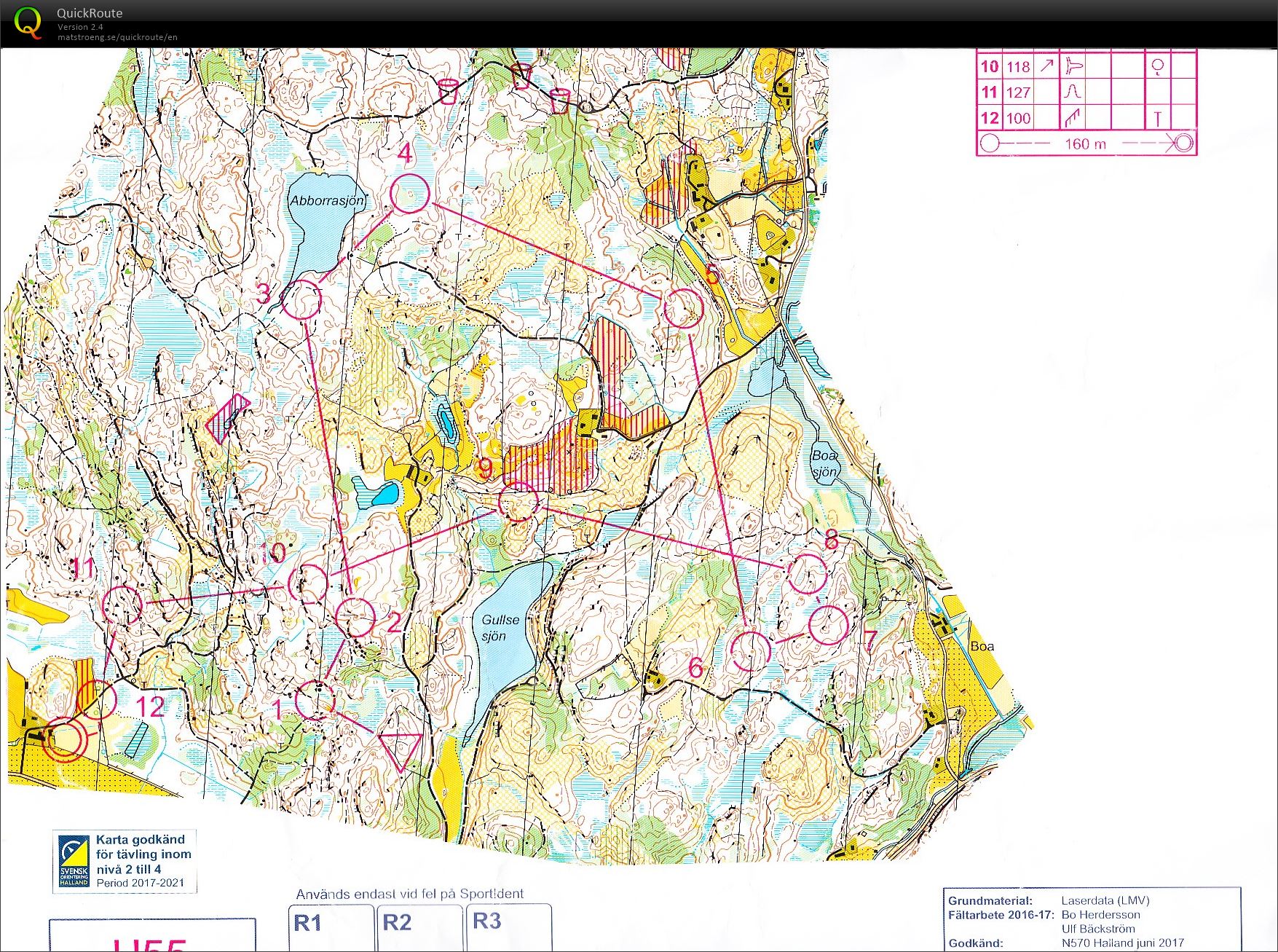The width and height of the screenshot is (1278, 952).
Task: Click control circle 3 on the course
Action: tap(301, 299)
